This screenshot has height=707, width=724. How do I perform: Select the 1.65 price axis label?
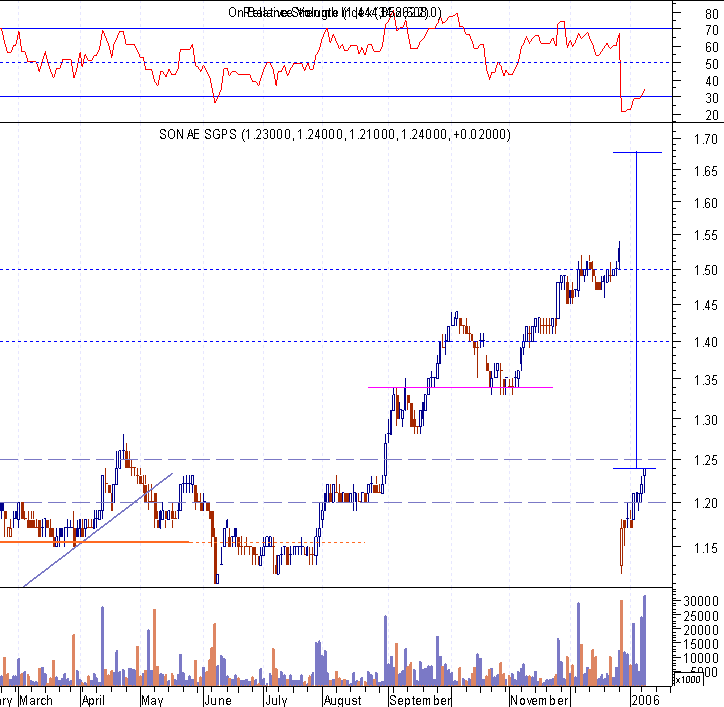point(706,171)
